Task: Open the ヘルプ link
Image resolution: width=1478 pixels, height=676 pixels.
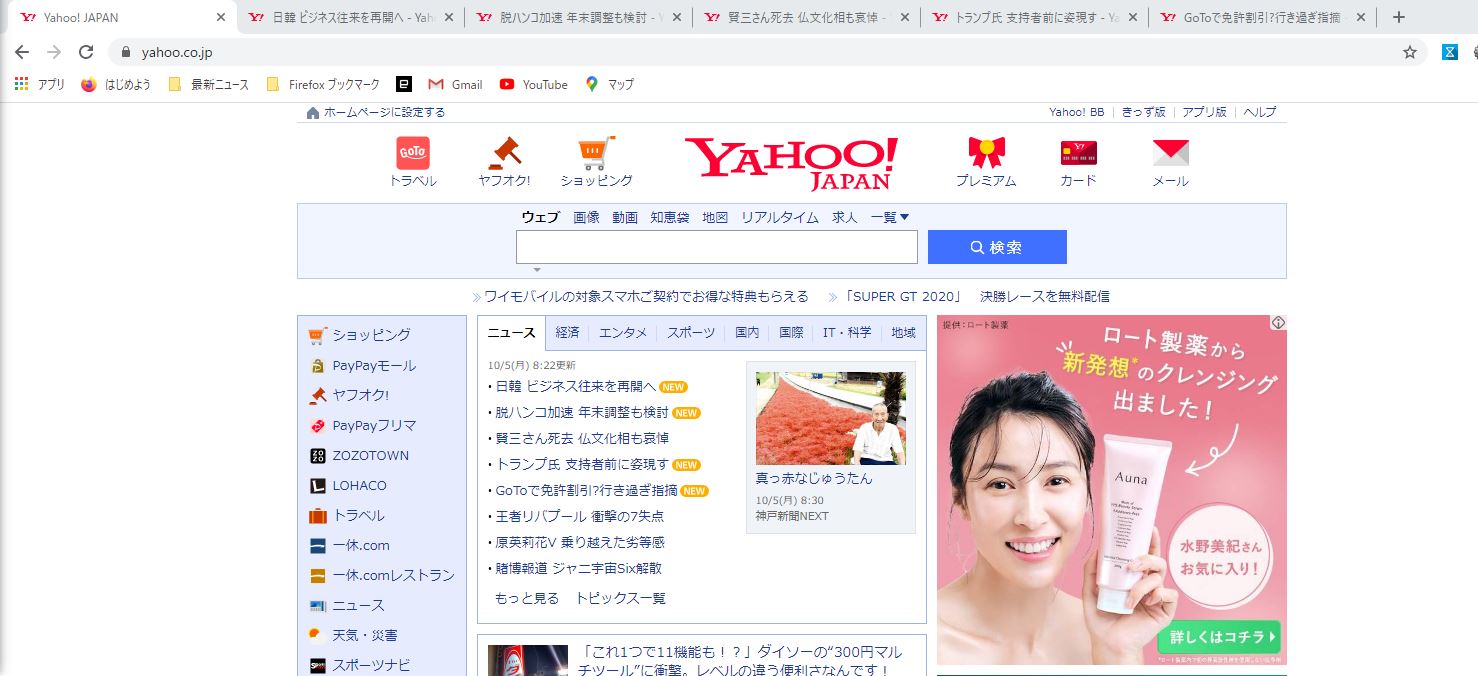Action: tap(1260, 112)
